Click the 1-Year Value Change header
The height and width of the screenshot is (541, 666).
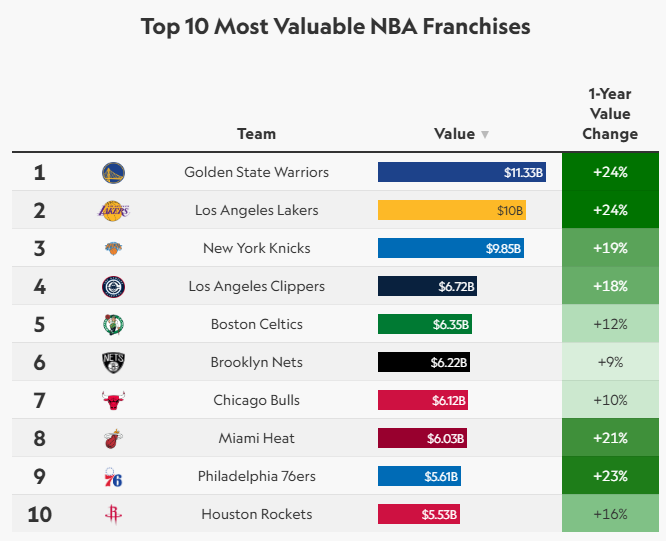pyautogui.click(x=609, y=114)
